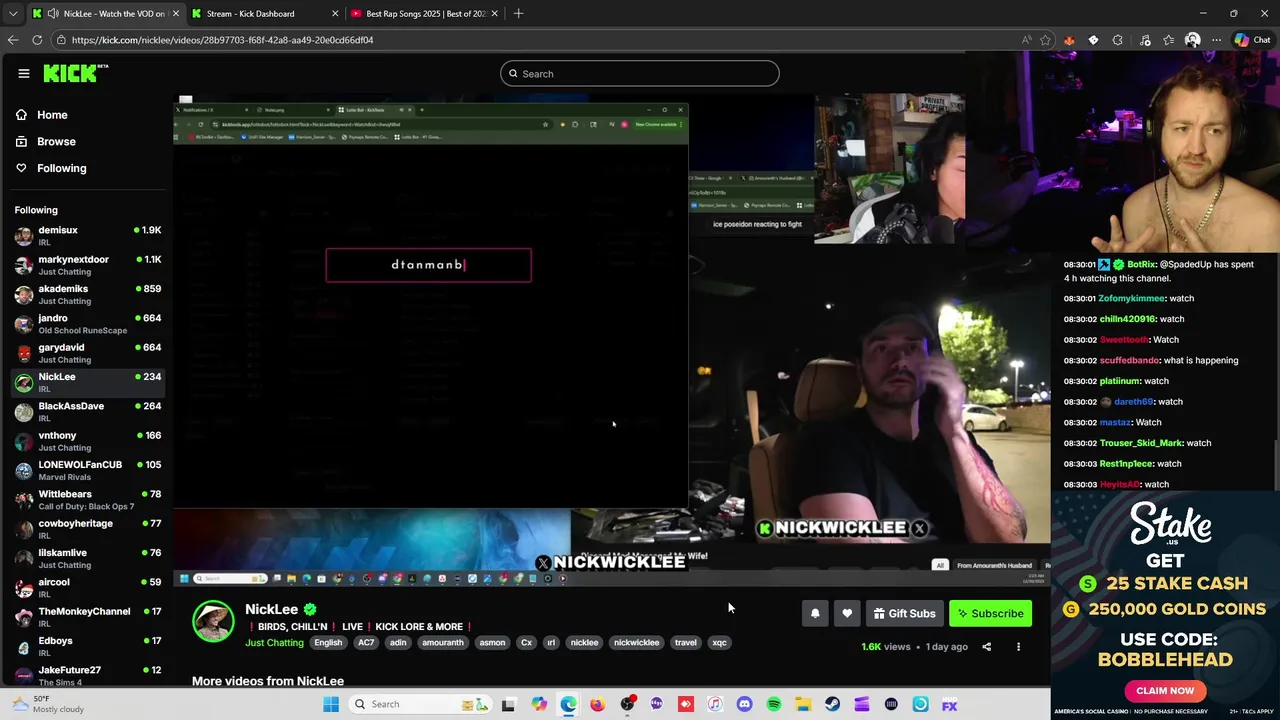This screenshot has height=720, width=1280.
Task: Open File Explorer from the taskbar
Action: [803, 704]
